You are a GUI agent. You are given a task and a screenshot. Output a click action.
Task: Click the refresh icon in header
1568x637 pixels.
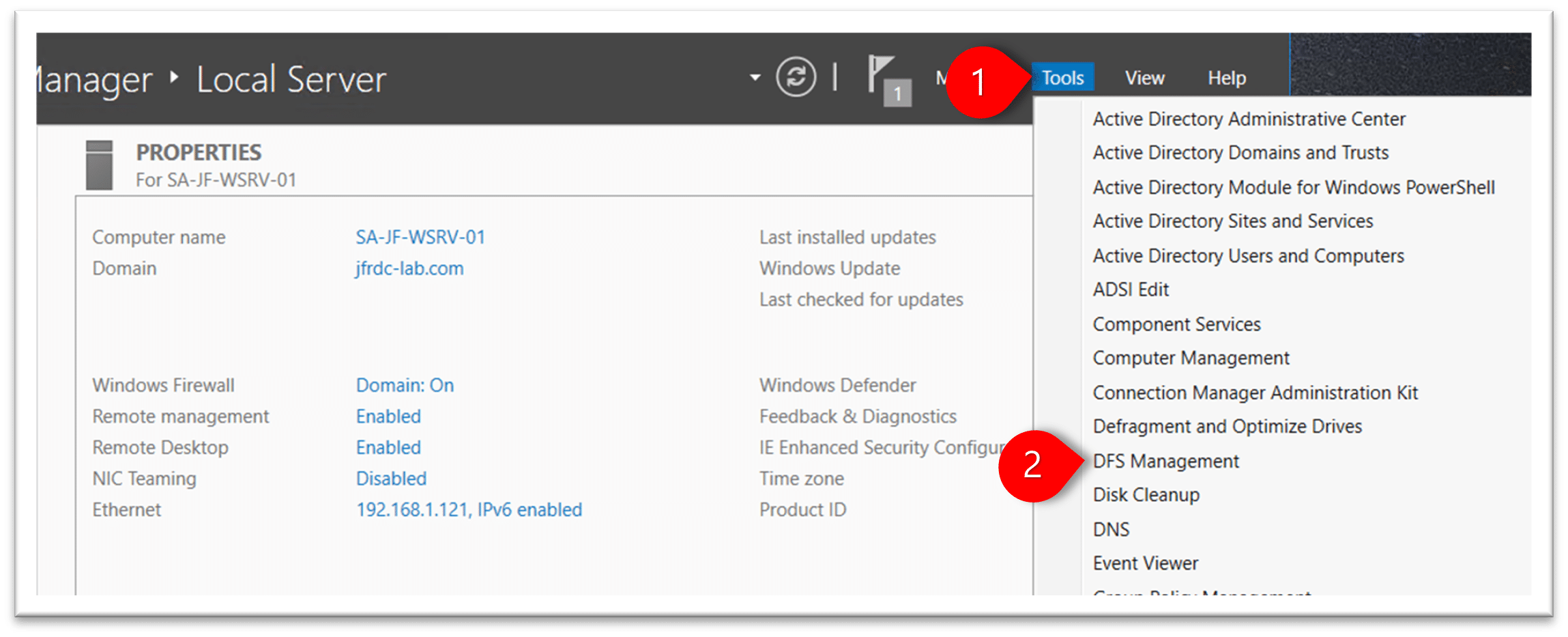796,77
